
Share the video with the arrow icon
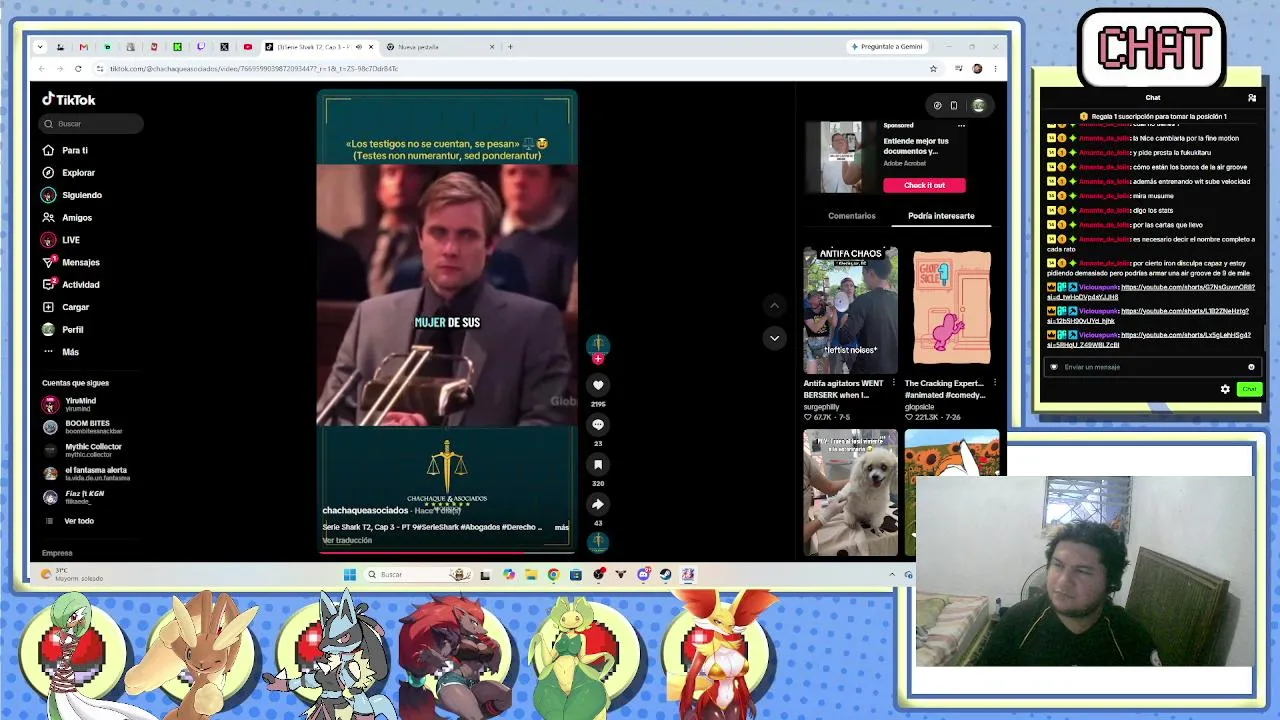(598, 504)
